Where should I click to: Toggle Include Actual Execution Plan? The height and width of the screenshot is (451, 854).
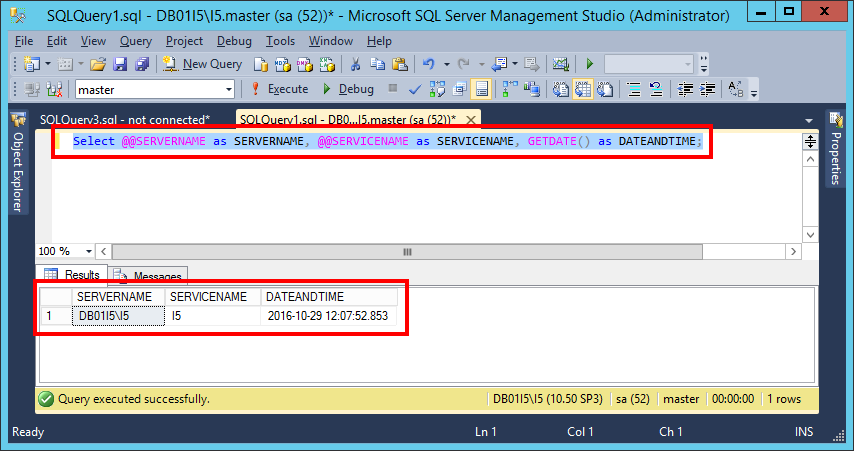pos(510,89)
